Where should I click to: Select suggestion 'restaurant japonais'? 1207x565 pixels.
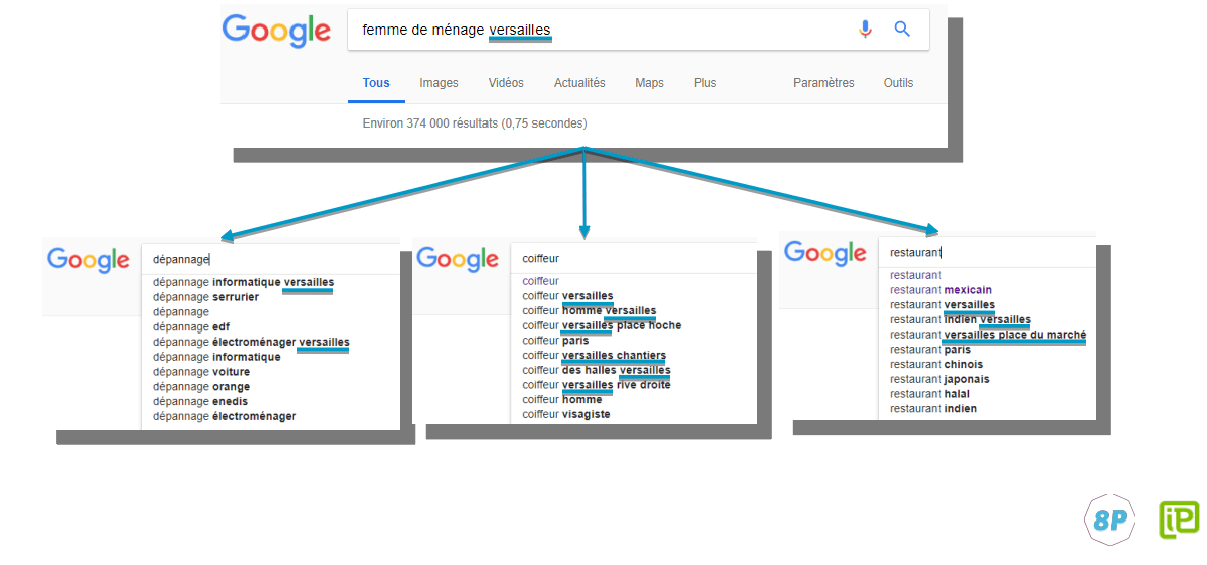click(940, 379)
